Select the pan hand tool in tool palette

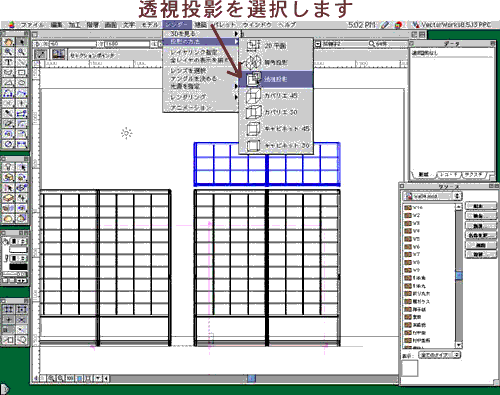pyautogui.click(x=8, y=42)
